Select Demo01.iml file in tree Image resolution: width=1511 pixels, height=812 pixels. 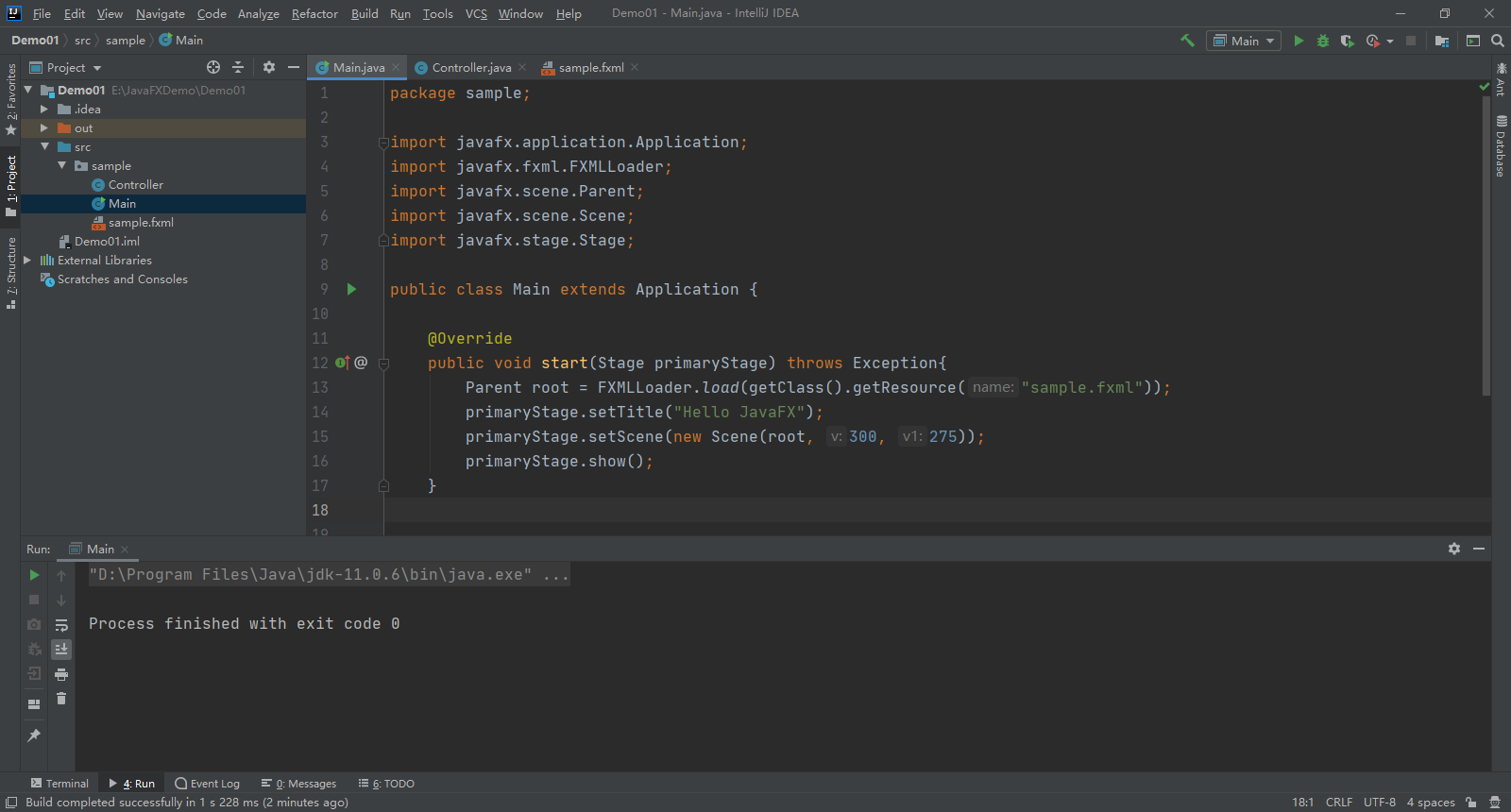click(x=107, y=241)
